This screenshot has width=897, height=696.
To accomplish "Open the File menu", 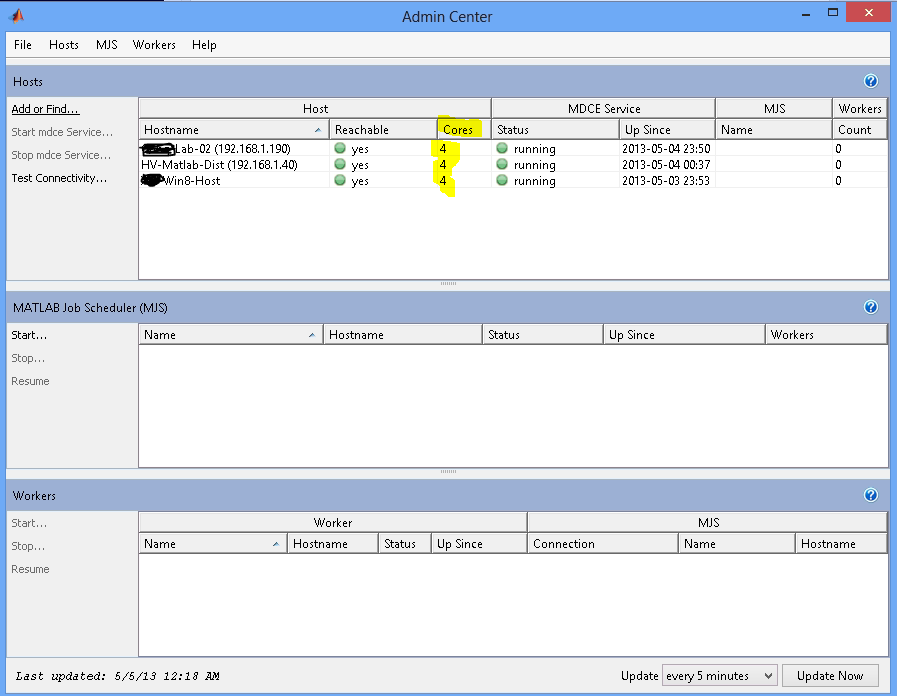I will point(23,45).
